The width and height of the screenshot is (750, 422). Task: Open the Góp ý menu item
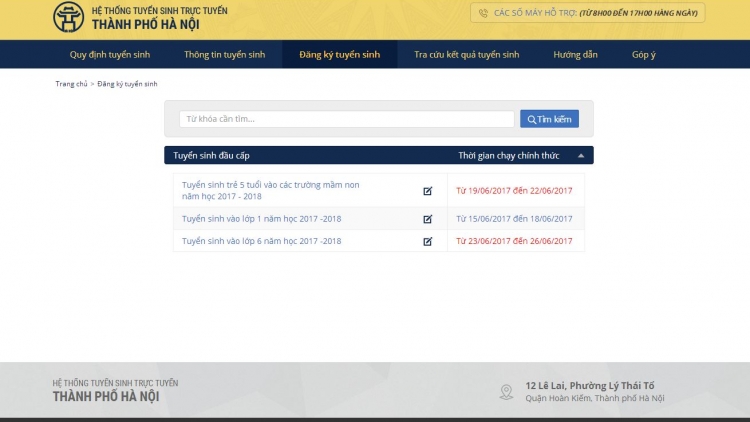coord(643,55)
